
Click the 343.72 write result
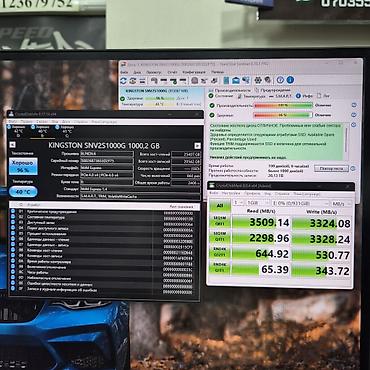click(x=322, y=270)
